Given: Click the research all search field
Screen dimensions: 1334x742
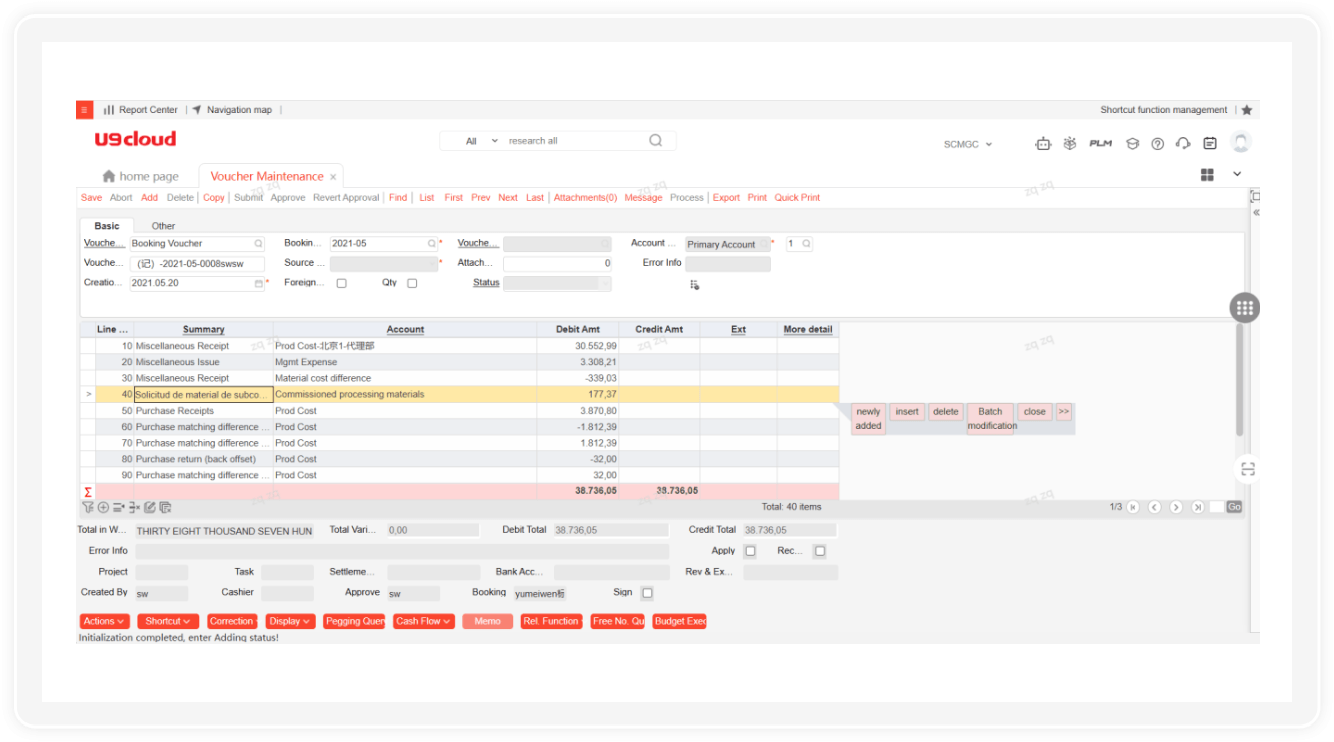Looking at the screenshot, I should click(x=570, y=141).
